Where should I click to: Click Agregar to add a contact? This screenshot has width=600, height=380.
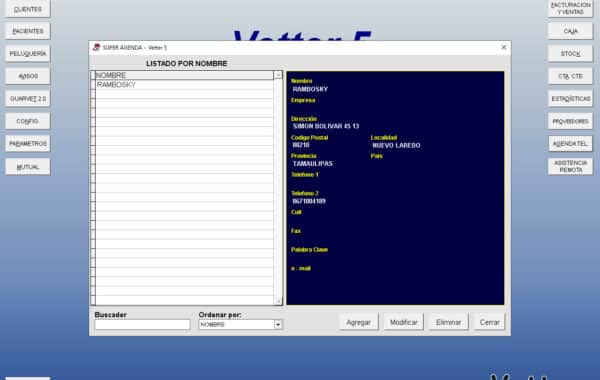point(359,322)
